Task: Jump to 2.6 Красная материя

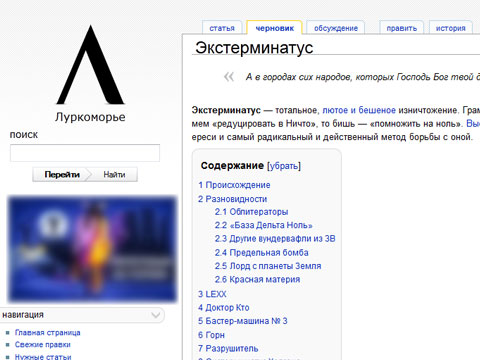Action: pos(257,279)
